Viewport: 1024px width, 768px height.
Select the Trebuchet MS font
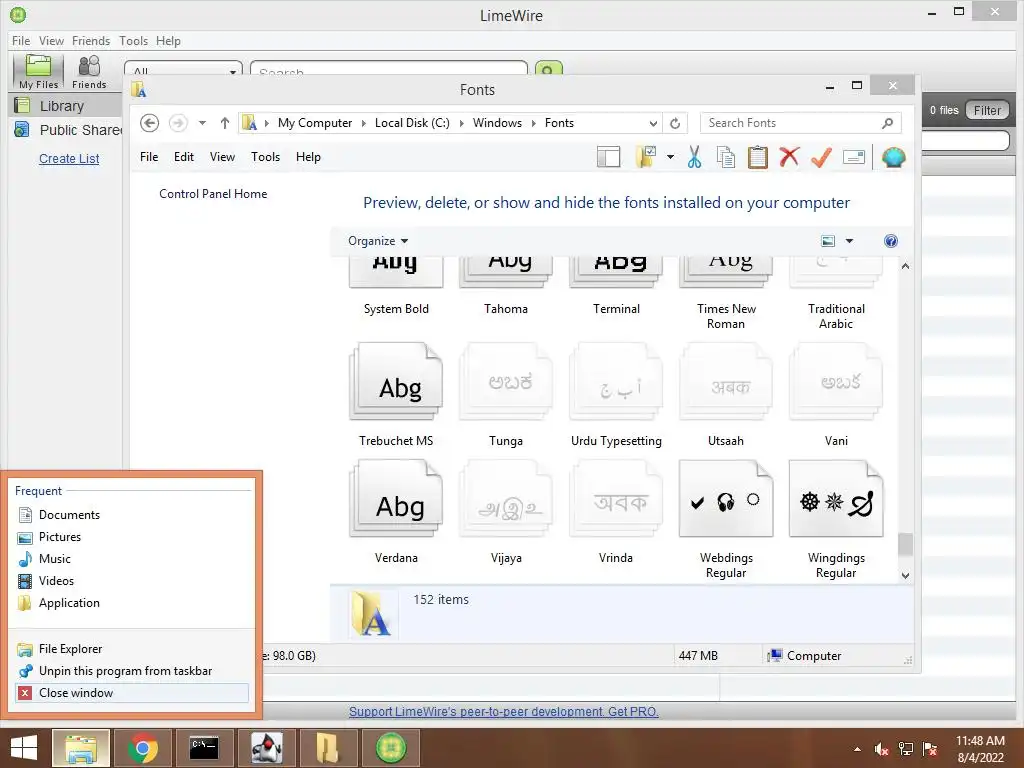coord(396,394)
